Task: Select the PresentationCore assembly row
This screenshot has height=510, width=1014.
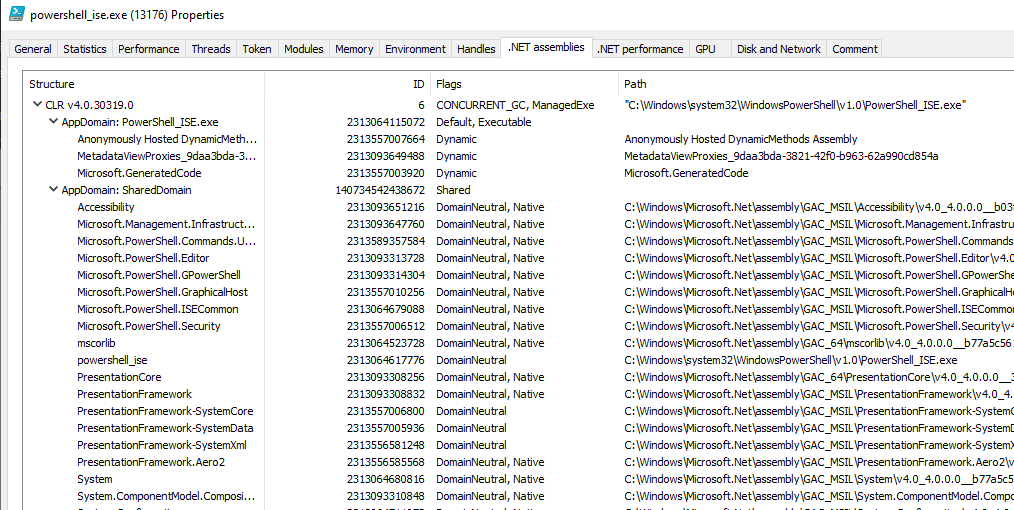Action: [119, 377]
